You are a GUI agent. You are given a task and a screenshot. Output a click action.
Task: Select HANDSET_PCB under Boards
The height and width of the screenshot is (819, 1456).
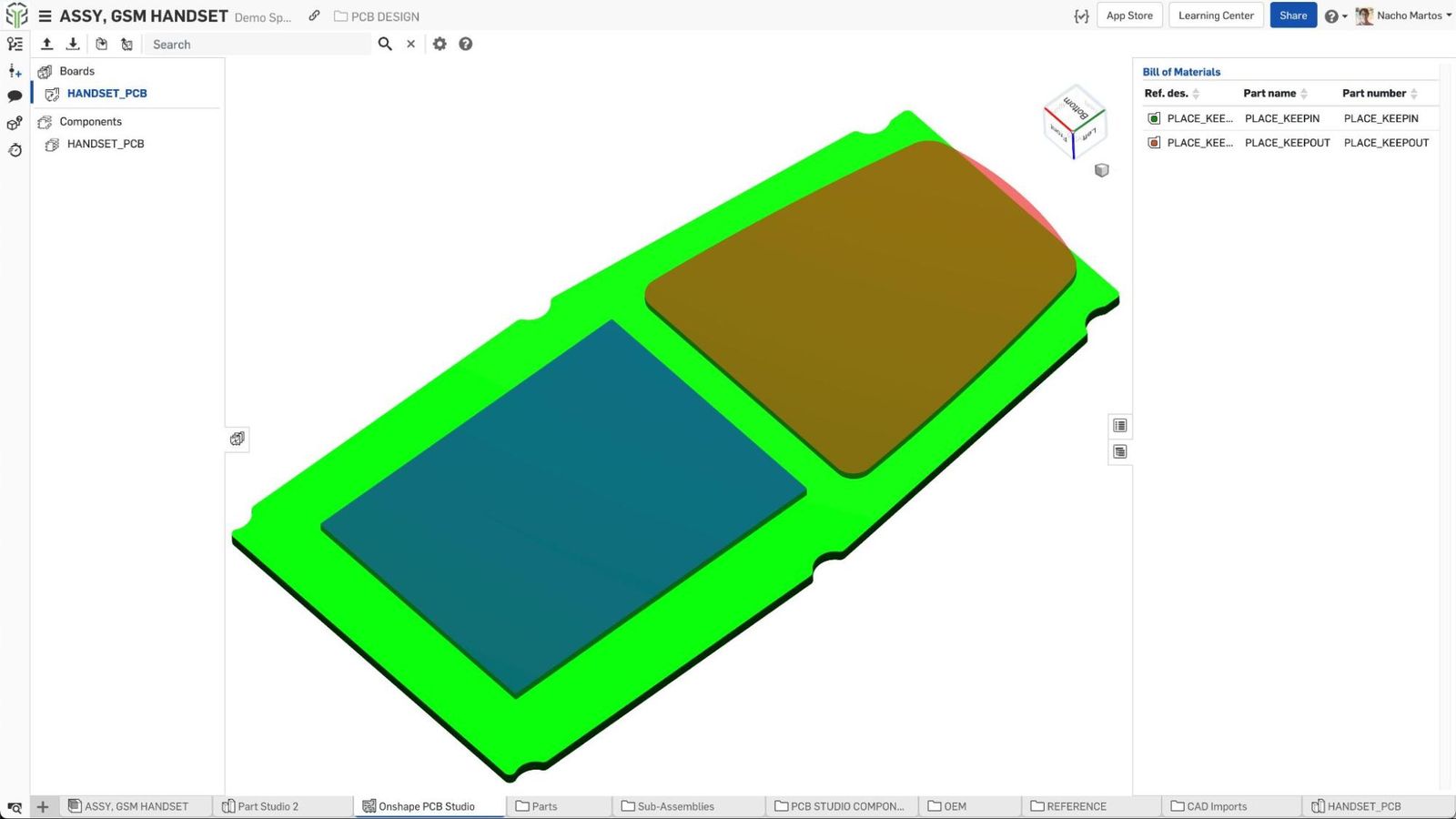click(x=106, y=93)
